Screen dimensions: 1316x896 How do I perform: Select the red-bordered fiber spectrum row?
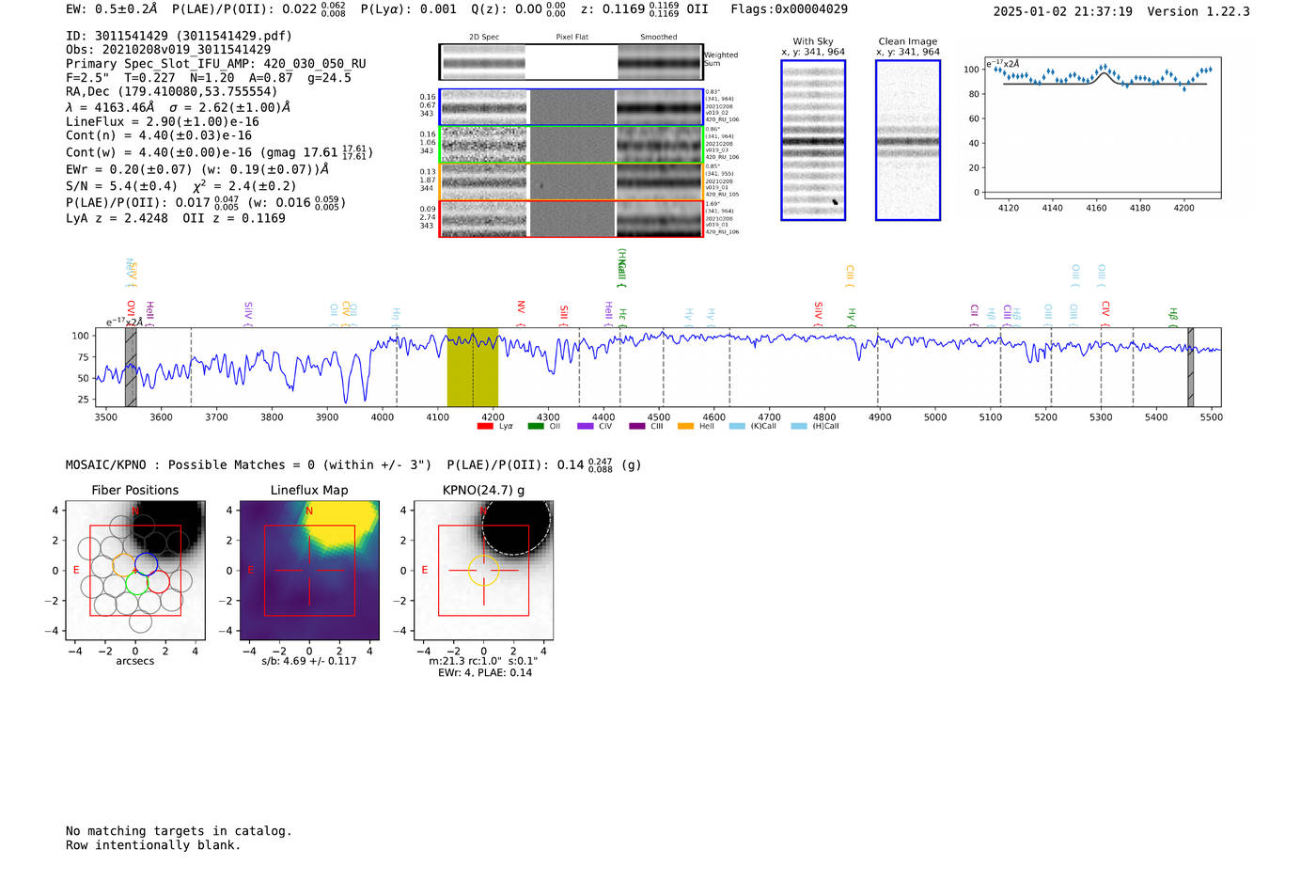click(571, 219)
